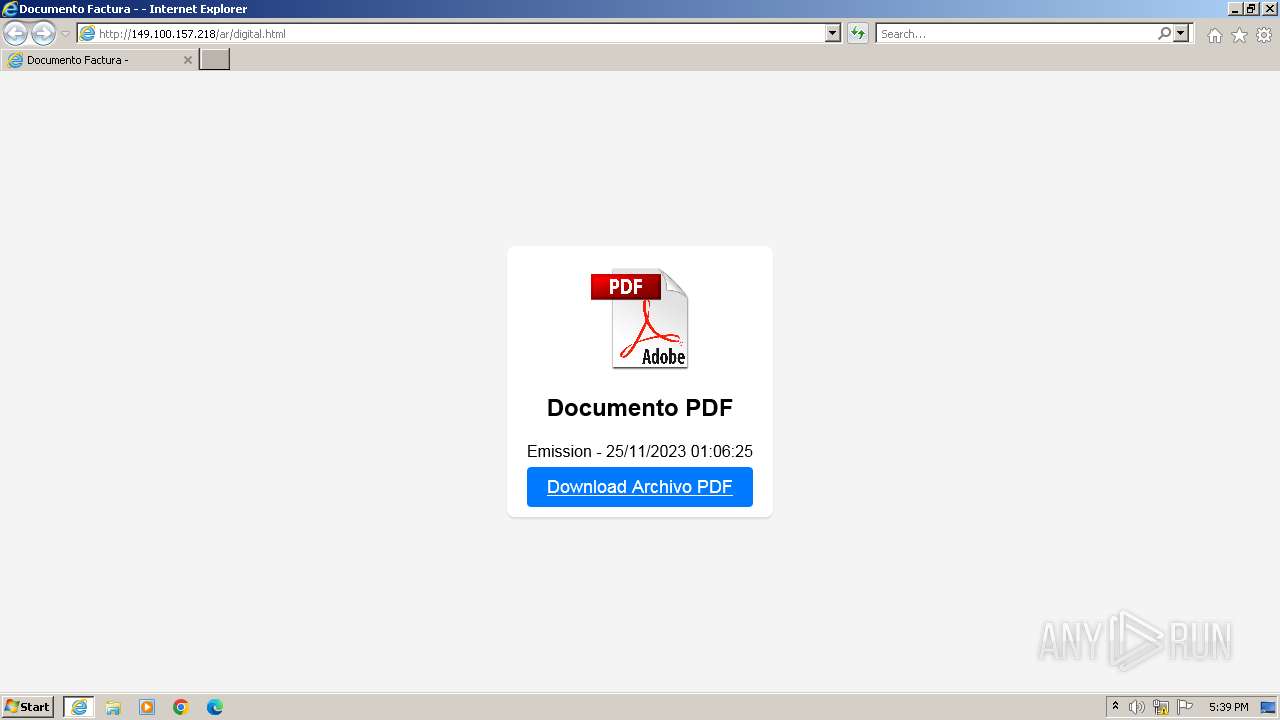Image resolution: width=1280 pixels, height=720 pixels.
Task: Open a new blank tab
Action: coord(215,60)
